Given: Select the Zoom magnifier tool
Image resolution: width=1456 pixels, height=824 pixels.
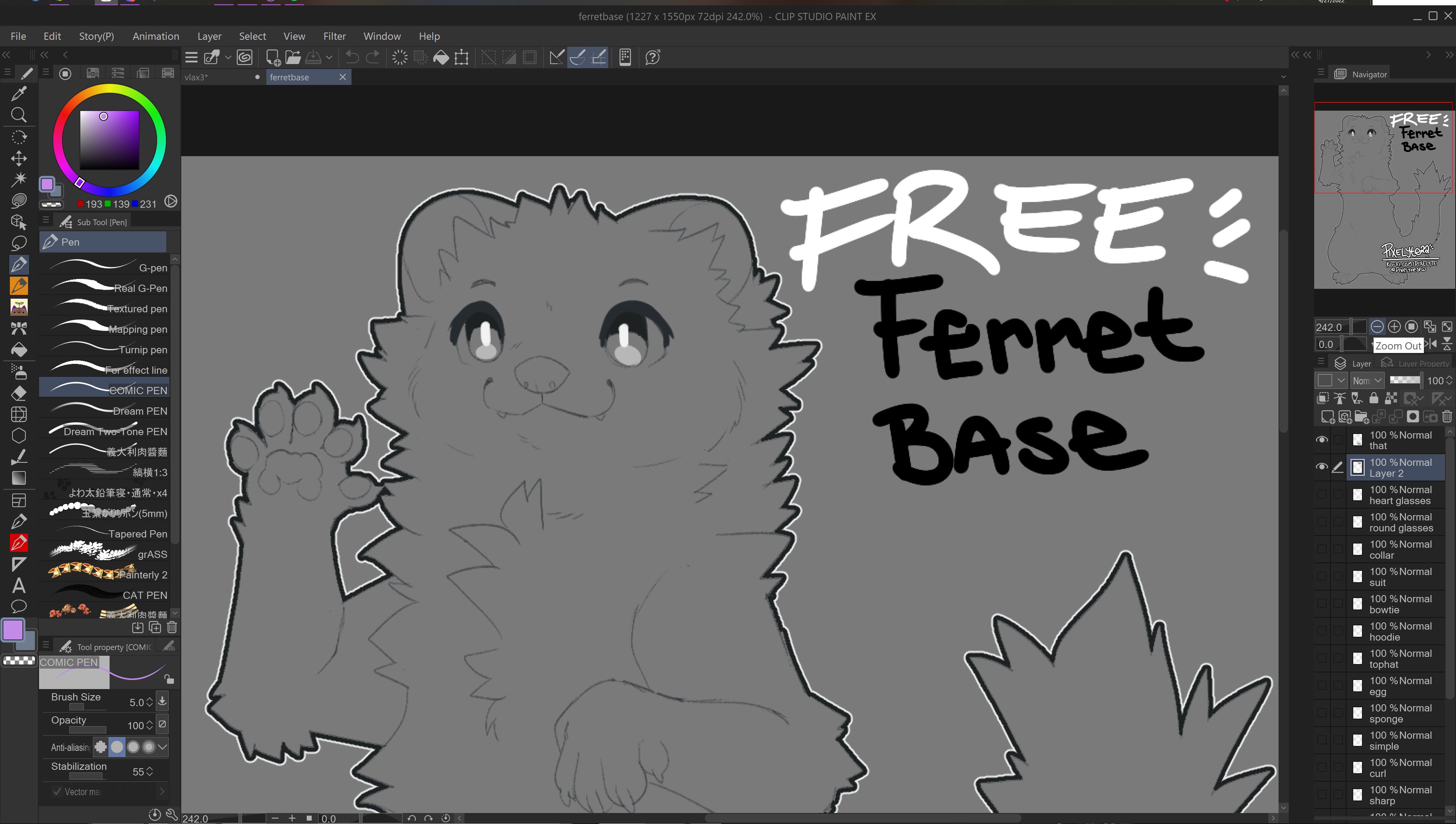Looking at the screenshot, I should (19, 116).
